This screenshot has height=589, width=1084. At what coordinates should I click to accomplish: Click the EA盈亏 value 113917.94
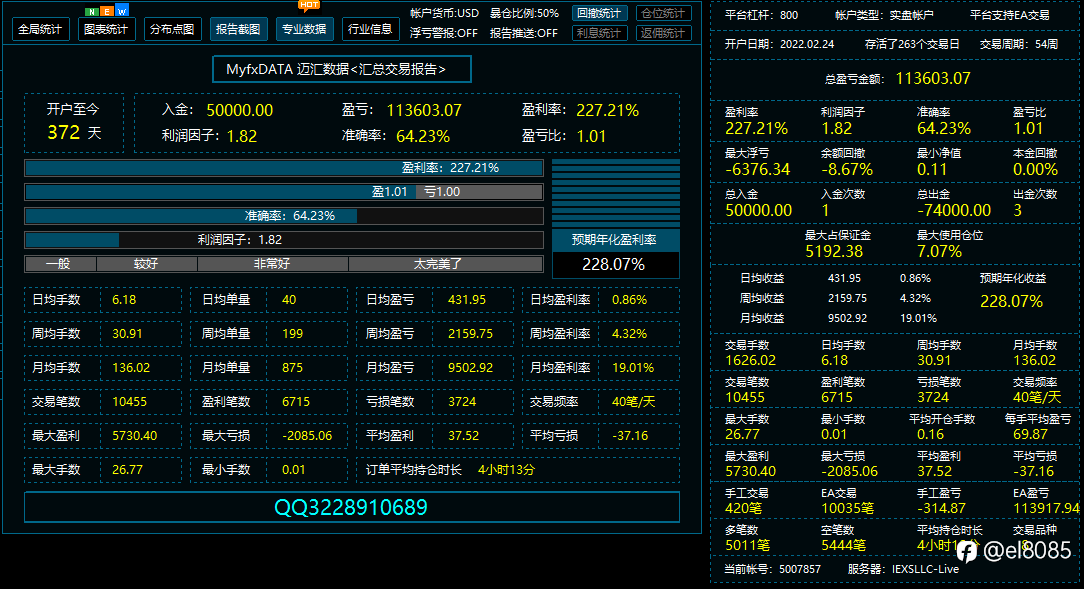(1046, 508)
